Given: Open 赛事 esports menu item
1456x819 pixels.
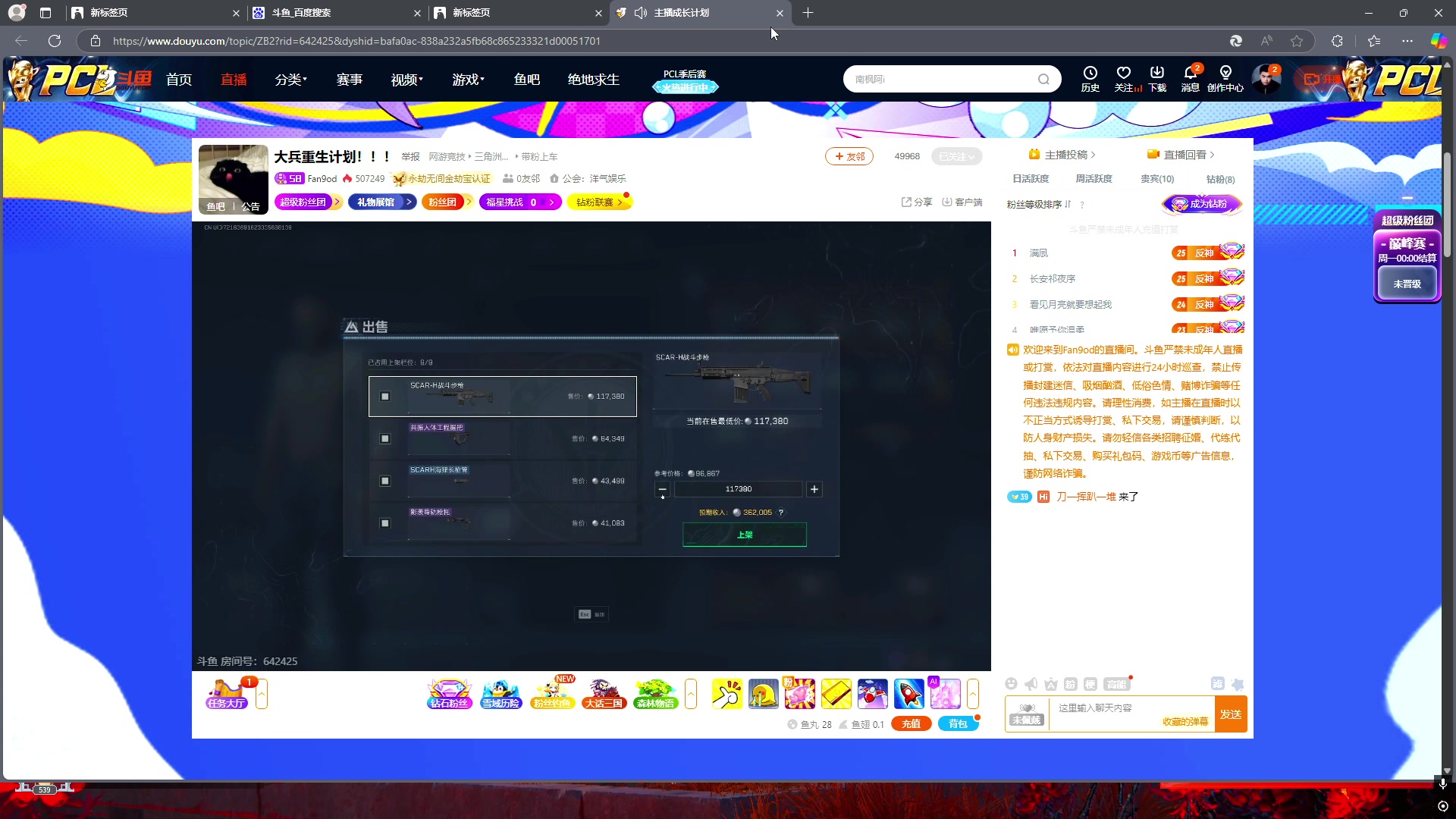Looking at the screenshot, I should (350, 80).
